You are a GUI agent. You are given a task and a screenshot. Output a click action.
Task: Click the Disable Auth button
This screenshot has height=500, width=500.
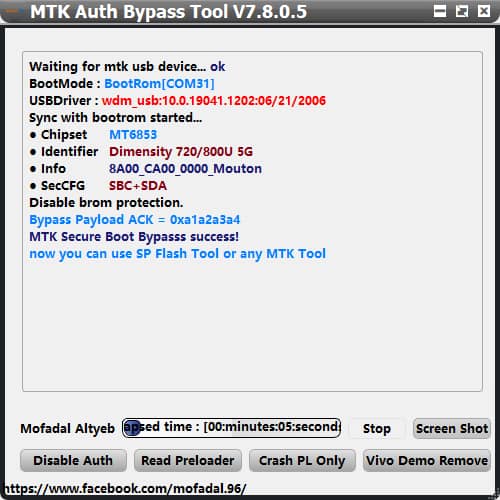pyautogui.click(x=73, y=460)
